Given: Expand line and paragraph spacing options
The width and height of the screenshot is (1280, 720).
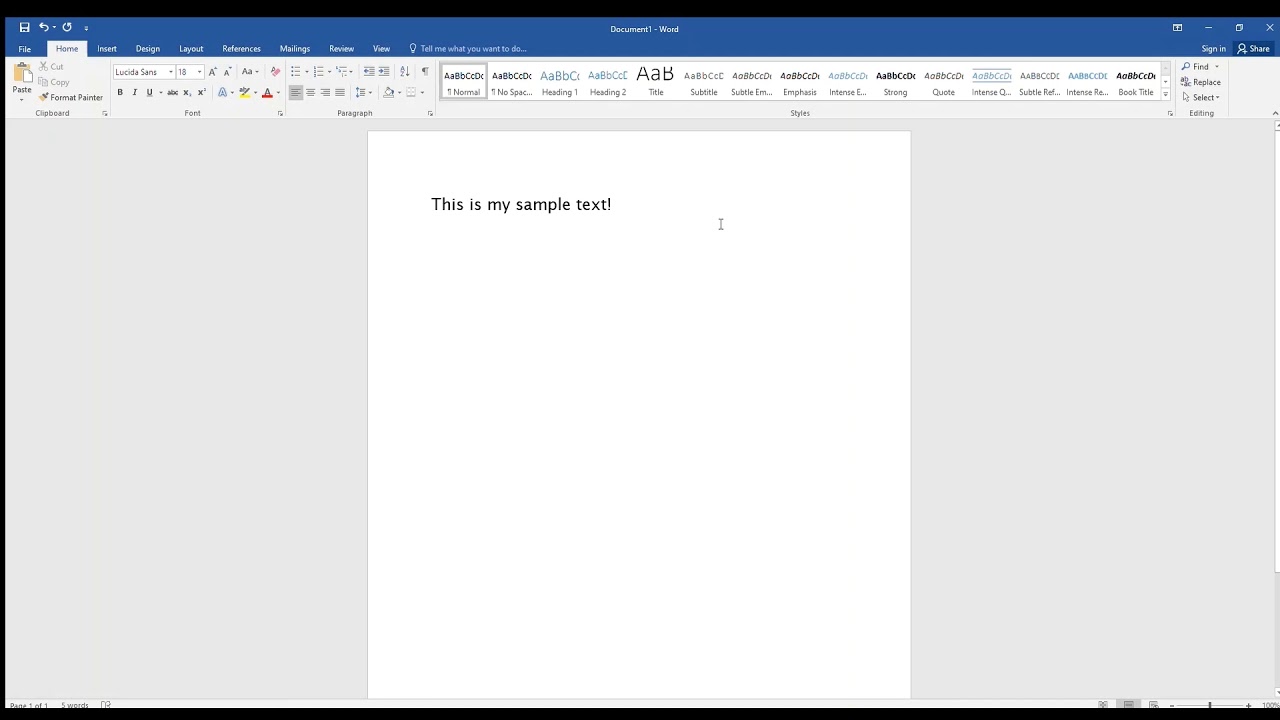Looking at the screenshot, I should tap(363, 93).
